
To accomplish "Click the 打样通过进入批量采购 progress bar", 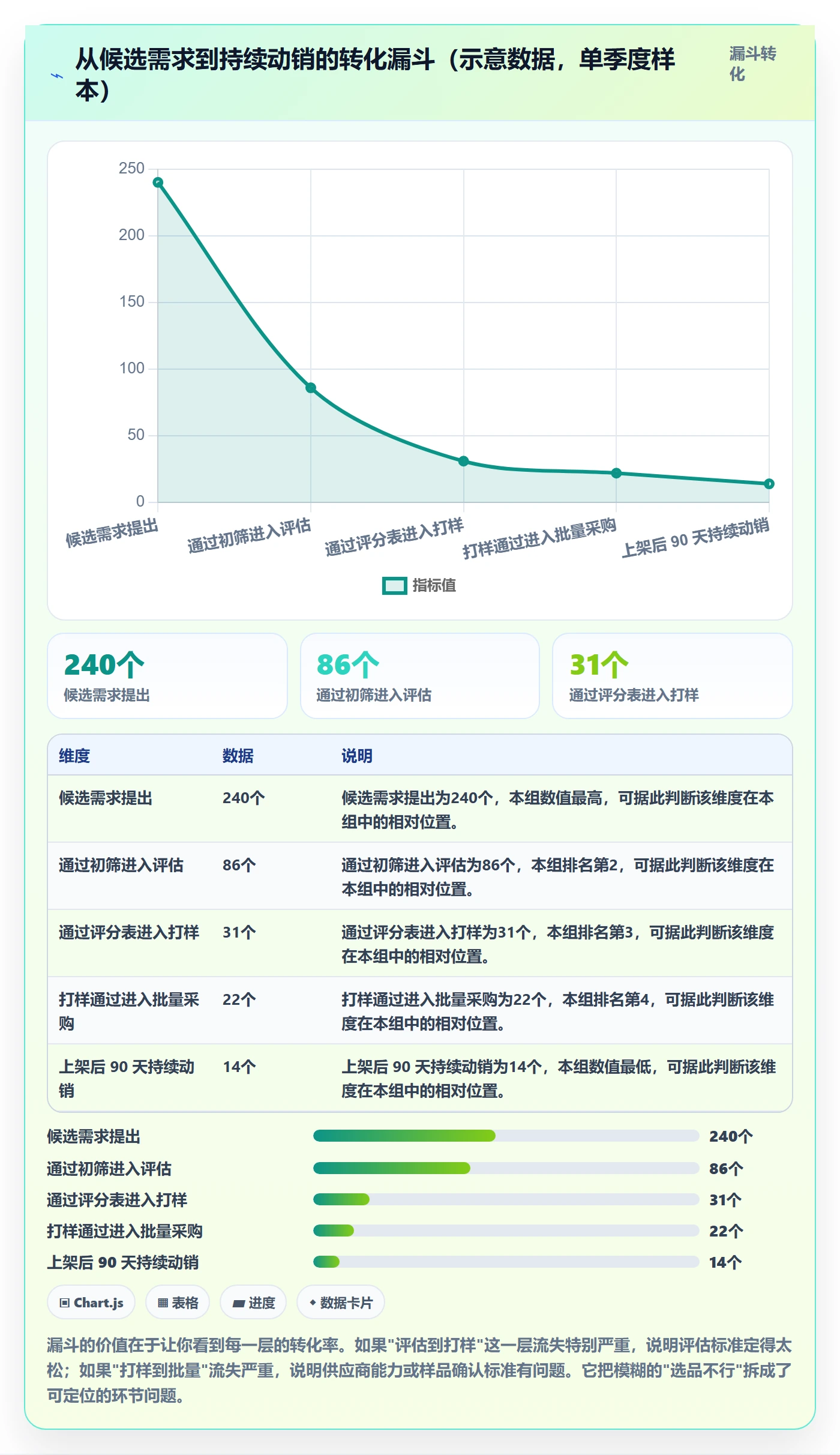I will point(506,1231).
